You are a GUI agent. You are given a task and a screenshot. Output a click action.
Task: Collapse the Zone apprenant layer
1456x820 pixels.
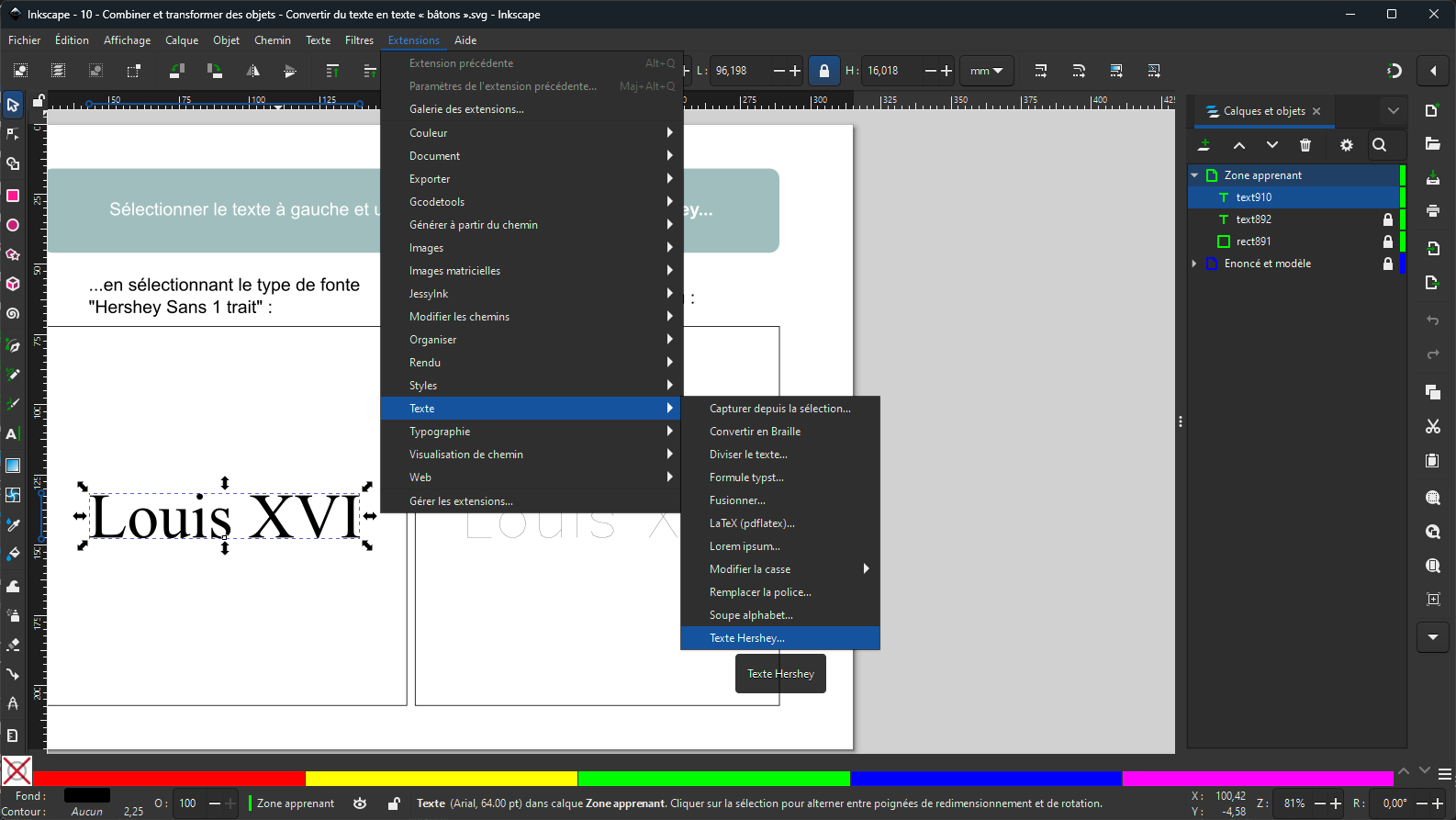pyautogui.click(x=1194, y=175)
